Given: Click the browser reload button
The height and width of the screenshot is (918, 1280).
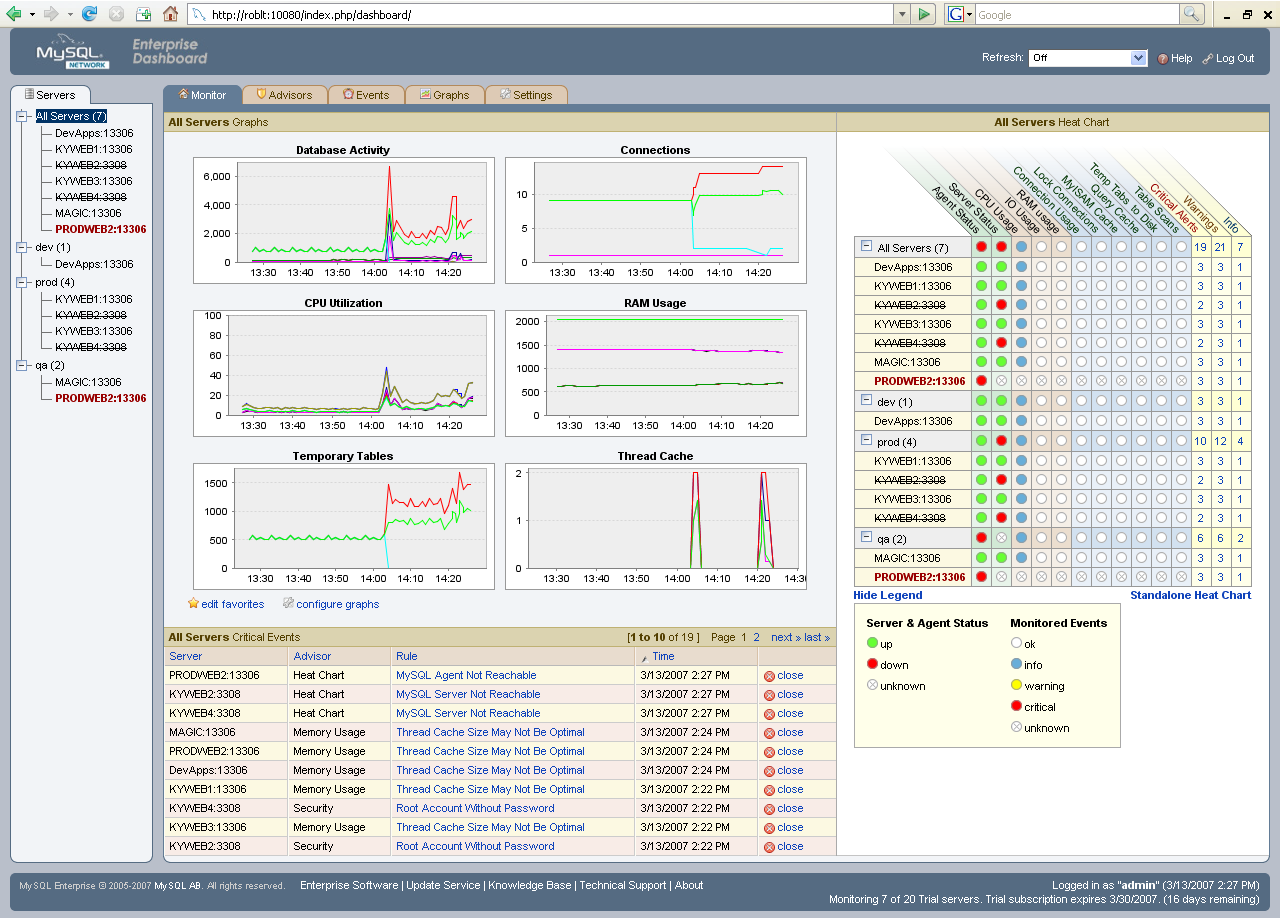Looking at the screenshot, I should pyautogui.click(x=90, y=14).
